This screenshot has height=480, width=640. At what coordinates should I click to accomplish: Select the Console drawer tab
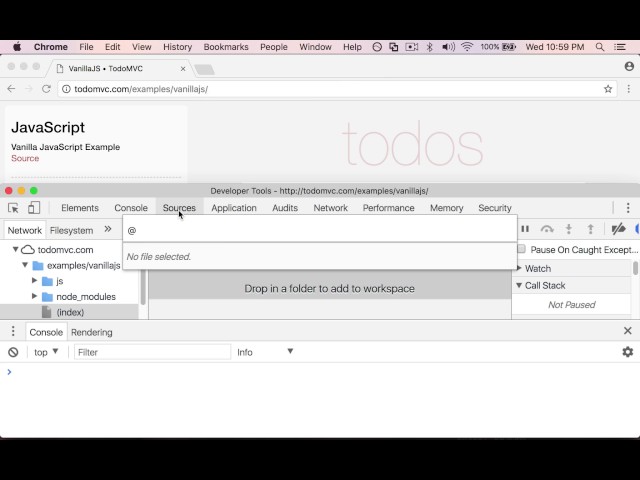click(46, 332)
